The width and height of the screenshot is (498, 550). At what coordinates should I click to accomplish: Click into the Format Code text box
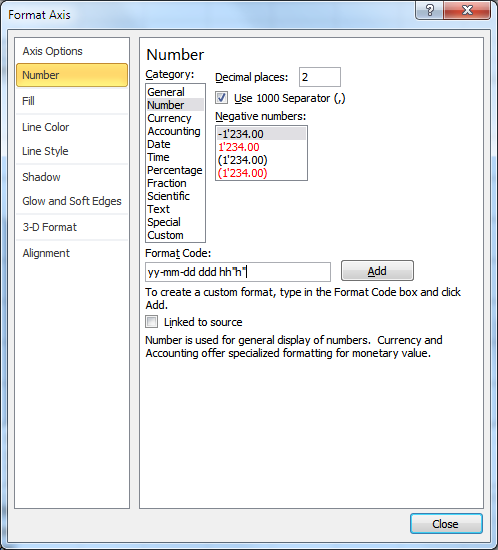(x=238, y=272)
